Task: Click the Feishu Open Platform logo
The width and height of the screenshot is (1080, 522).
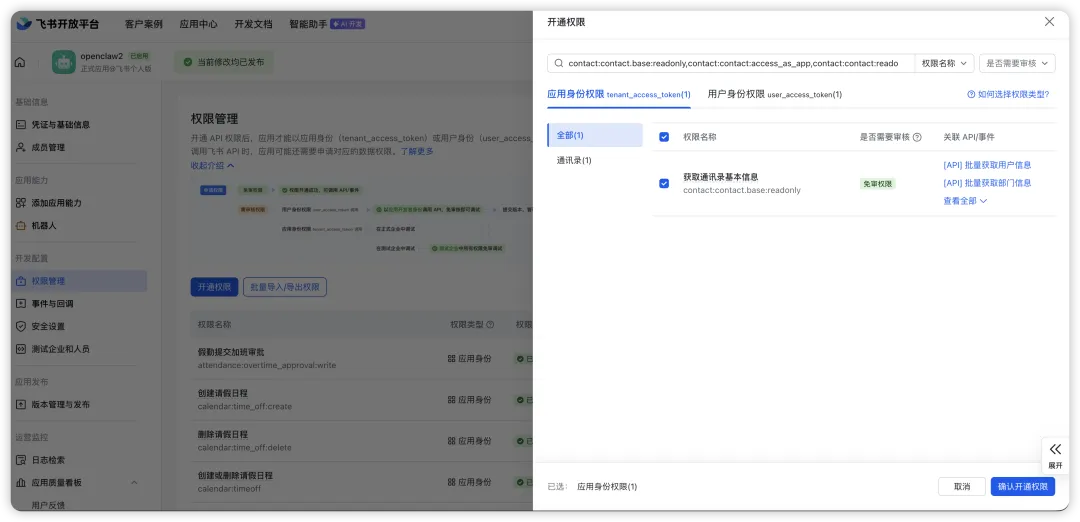Action: 58,23
